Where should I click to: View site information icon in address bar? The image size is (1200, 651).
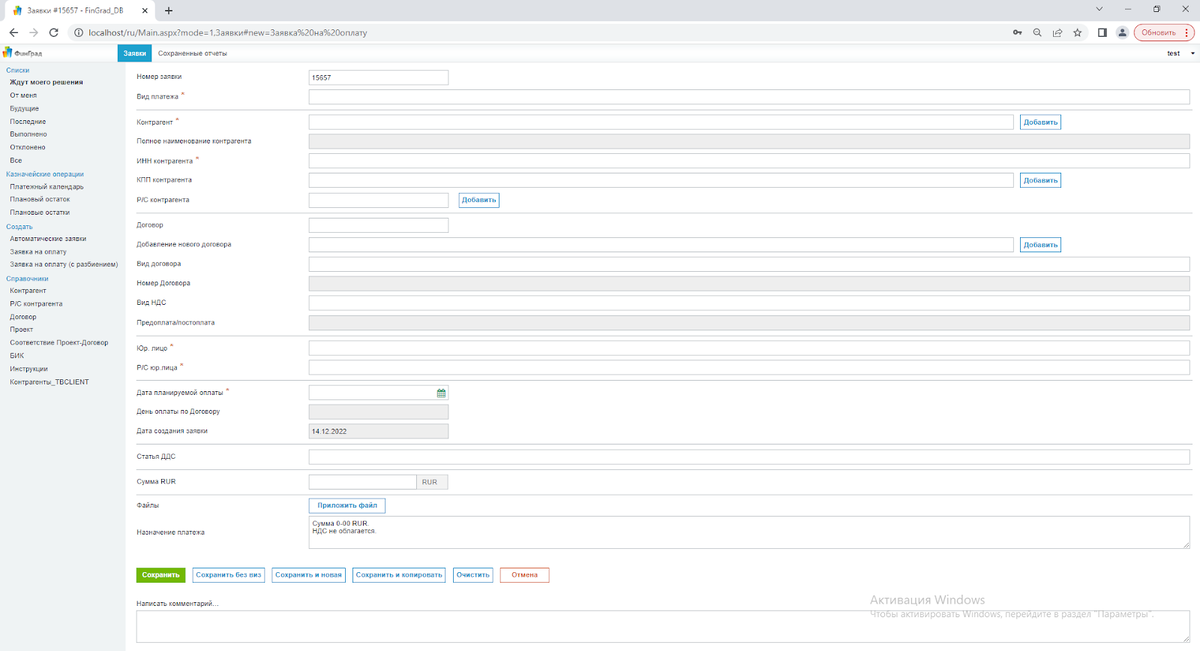coord(78,32)
